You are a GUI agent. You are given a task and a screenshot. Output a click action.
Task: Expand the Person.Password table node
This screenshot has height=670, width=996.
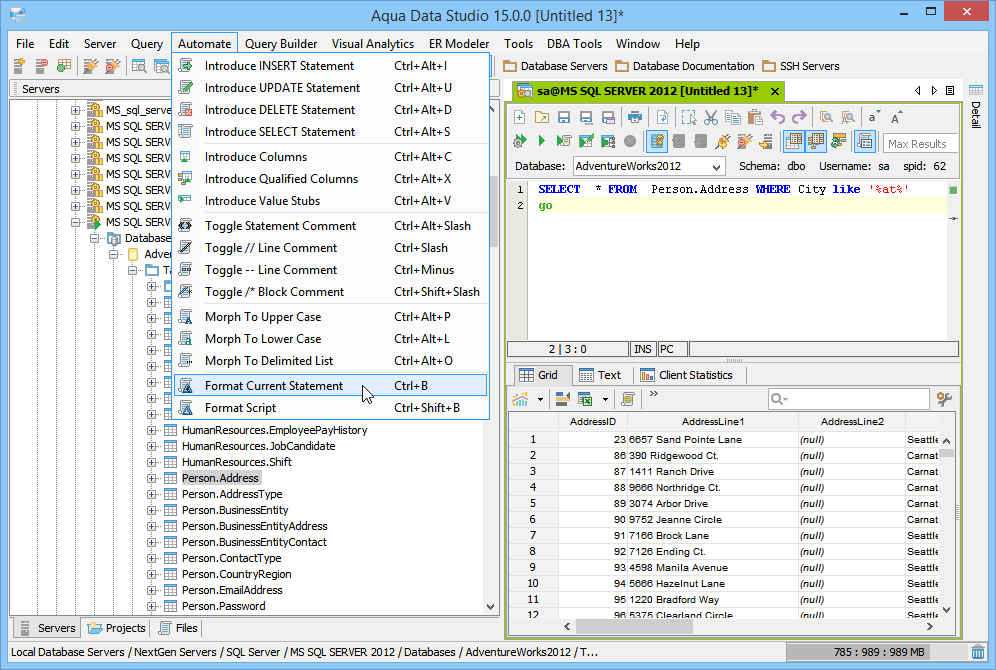coord(151,606)
